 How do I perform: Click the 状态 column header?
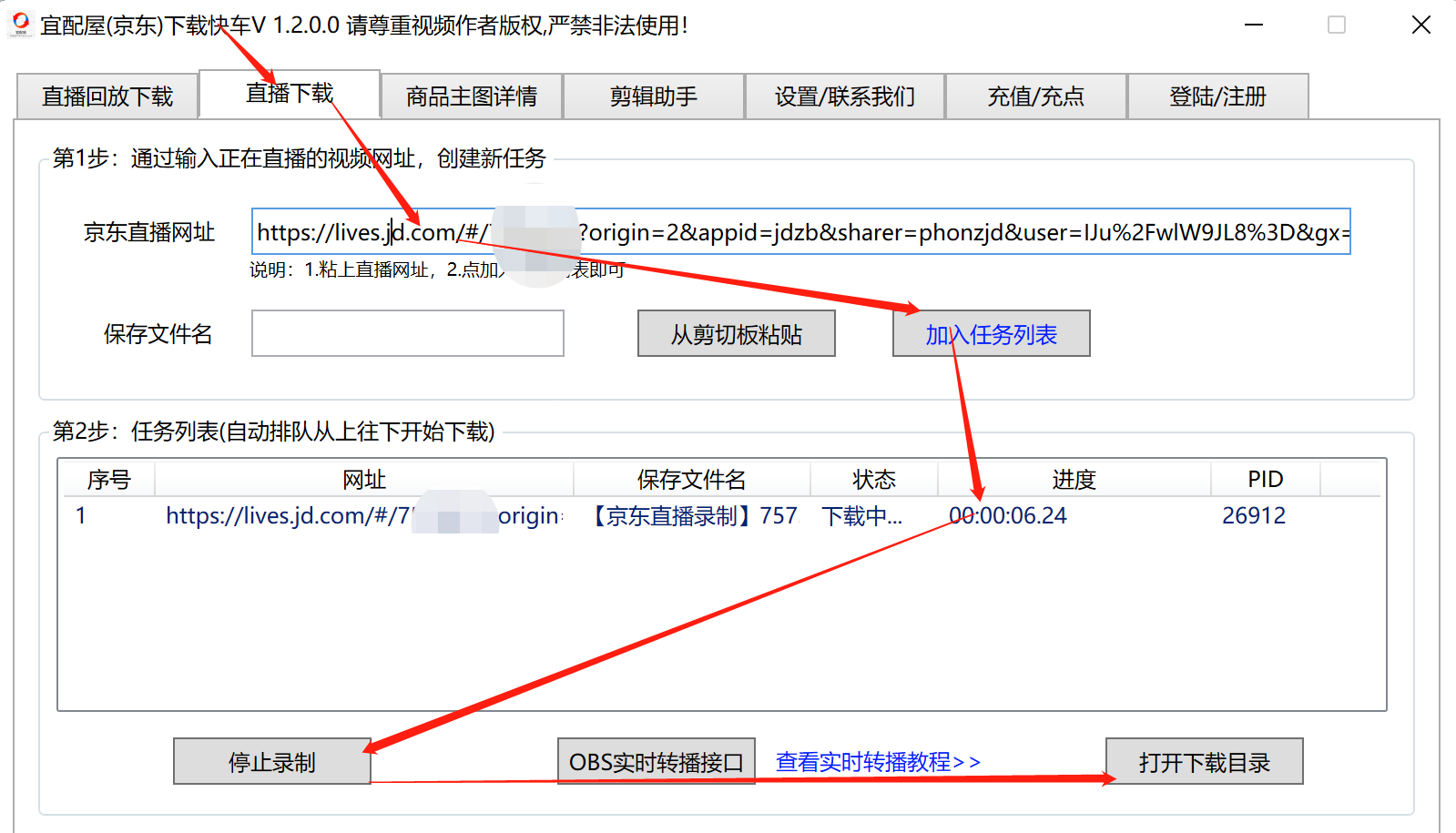point(874,480)
